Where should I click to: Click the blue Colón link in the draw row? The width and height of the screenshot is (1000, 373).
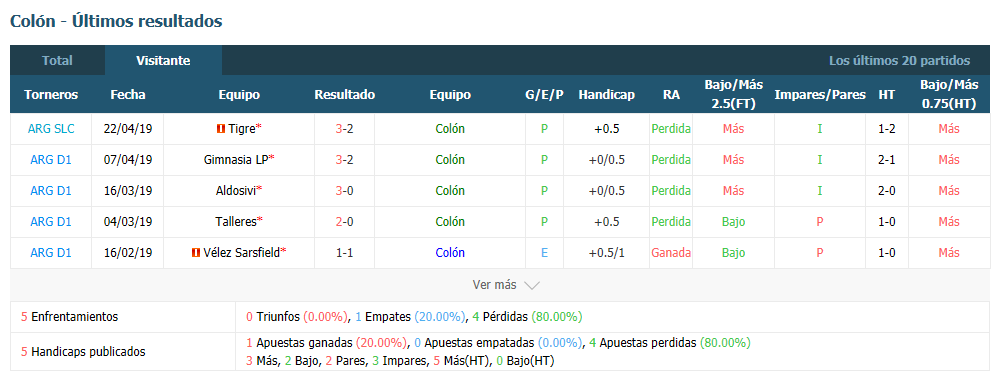(450, 253)
